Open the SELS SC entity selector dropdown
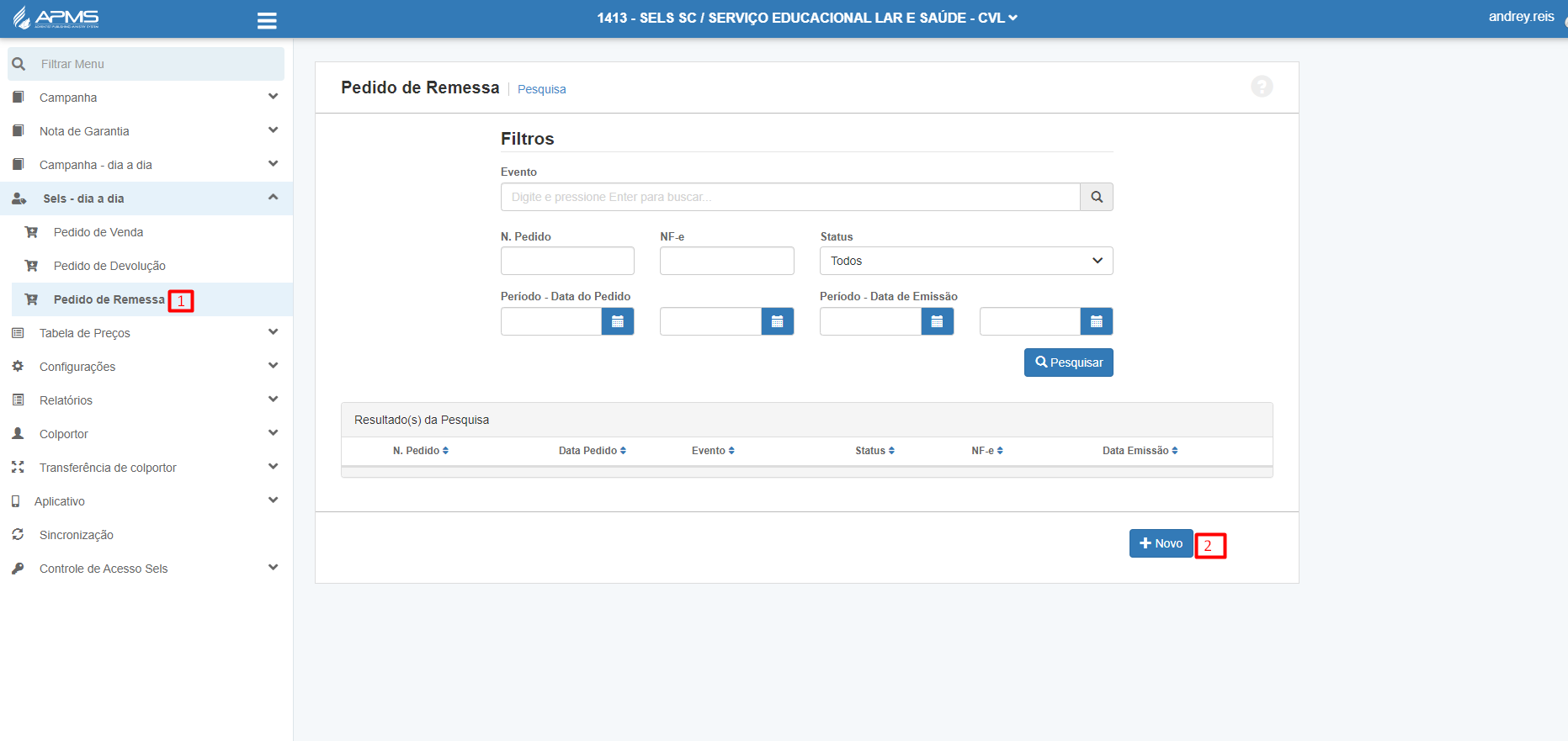The height and width of the screenshot is (741, 1568). [x=807, y=18]
